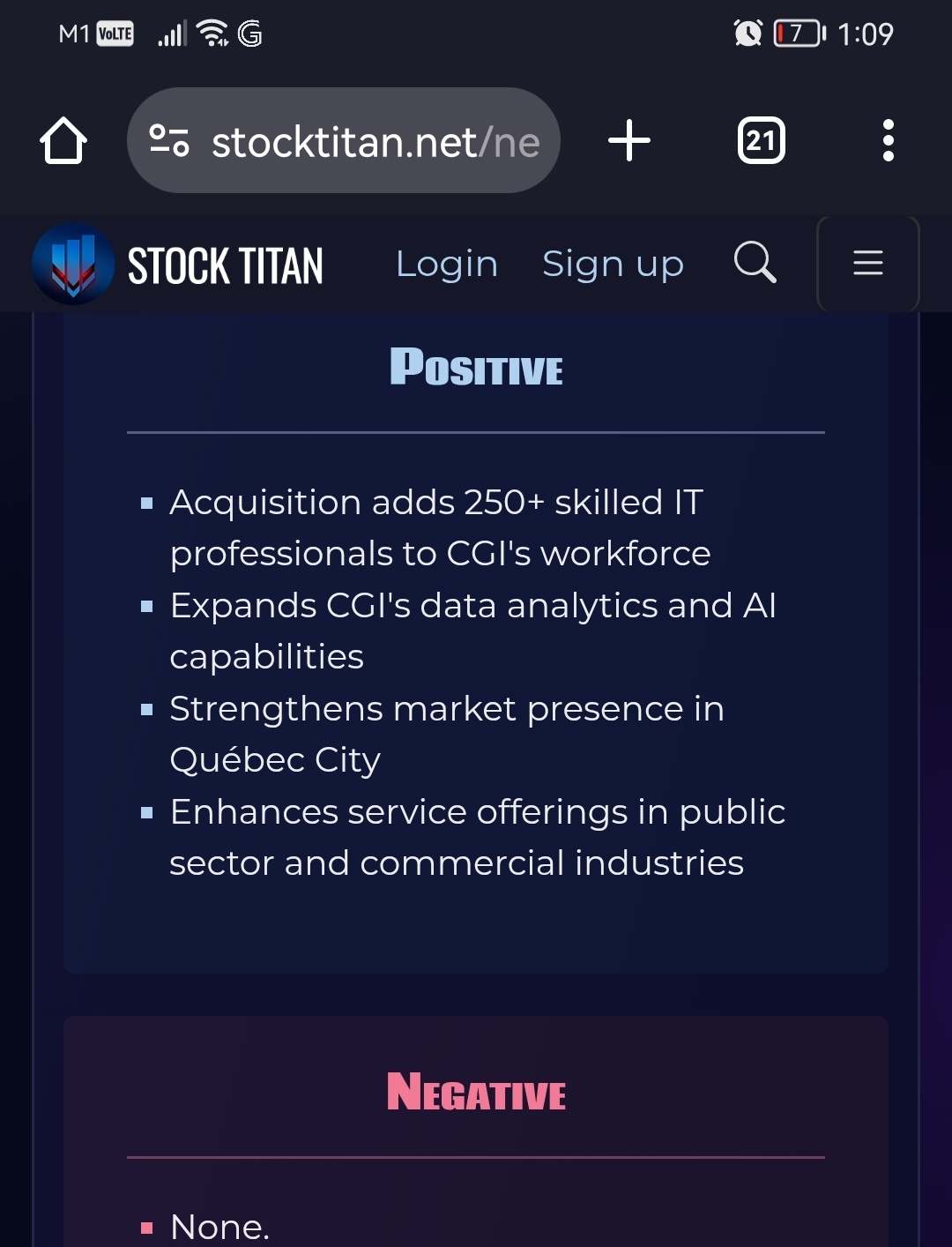Viewport: 952px width, 1247px height.
Task: Expand the hamburger navigation menu
Action: click(868, 263)
